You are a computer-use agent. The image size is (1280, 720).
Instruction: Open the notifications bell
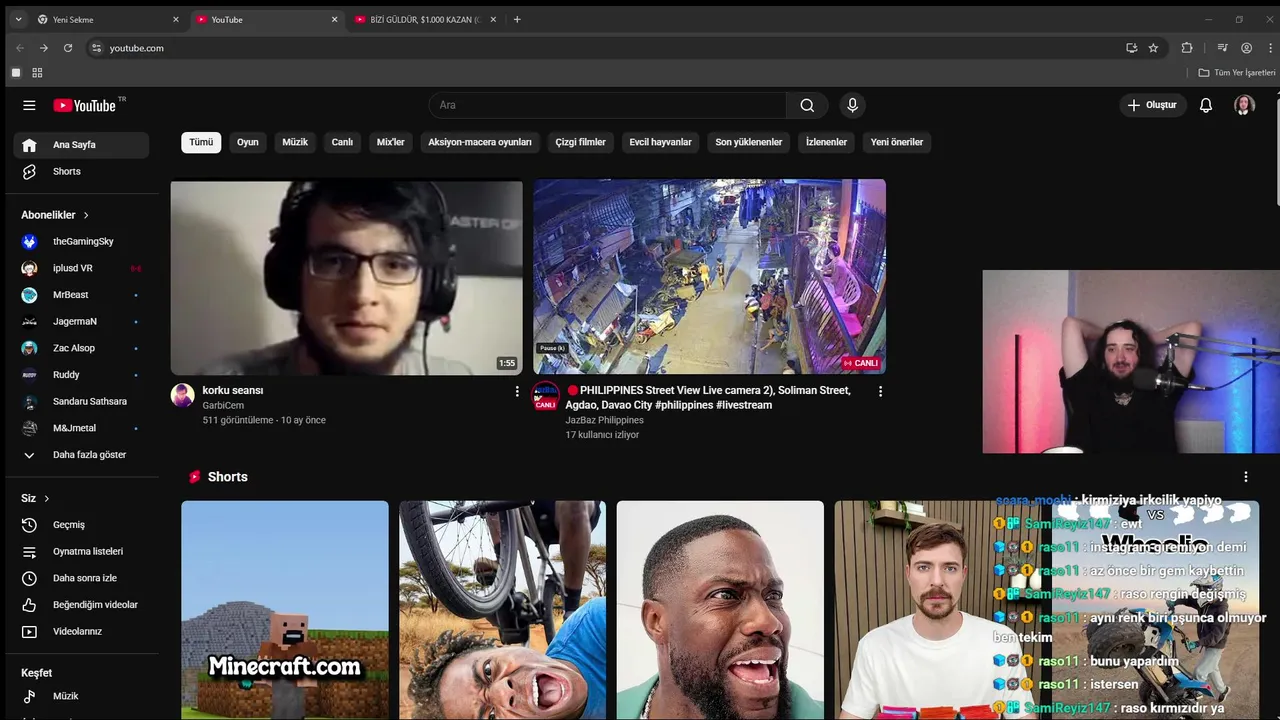pyautogui.click(x=1206, y=105)
